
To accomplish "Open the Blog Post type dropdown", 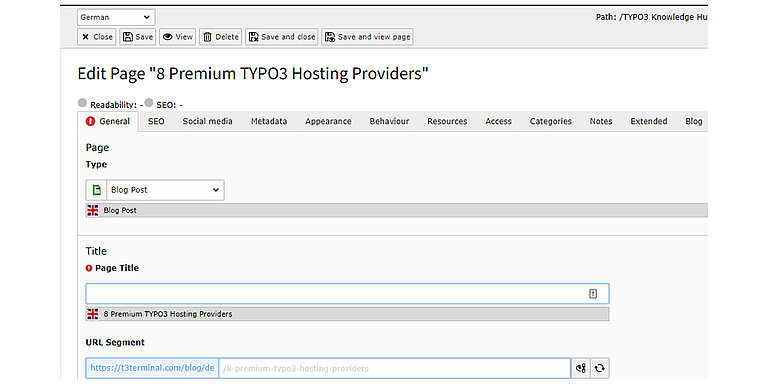I will [165, 190].
